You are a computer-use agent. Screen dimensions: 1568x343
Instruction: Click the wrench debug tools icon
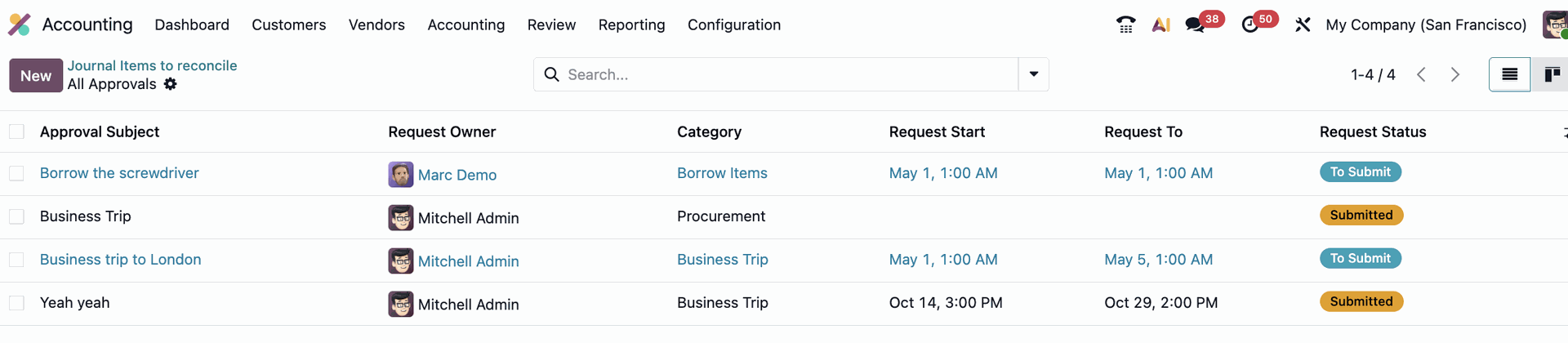click(x=1303, y=25)
